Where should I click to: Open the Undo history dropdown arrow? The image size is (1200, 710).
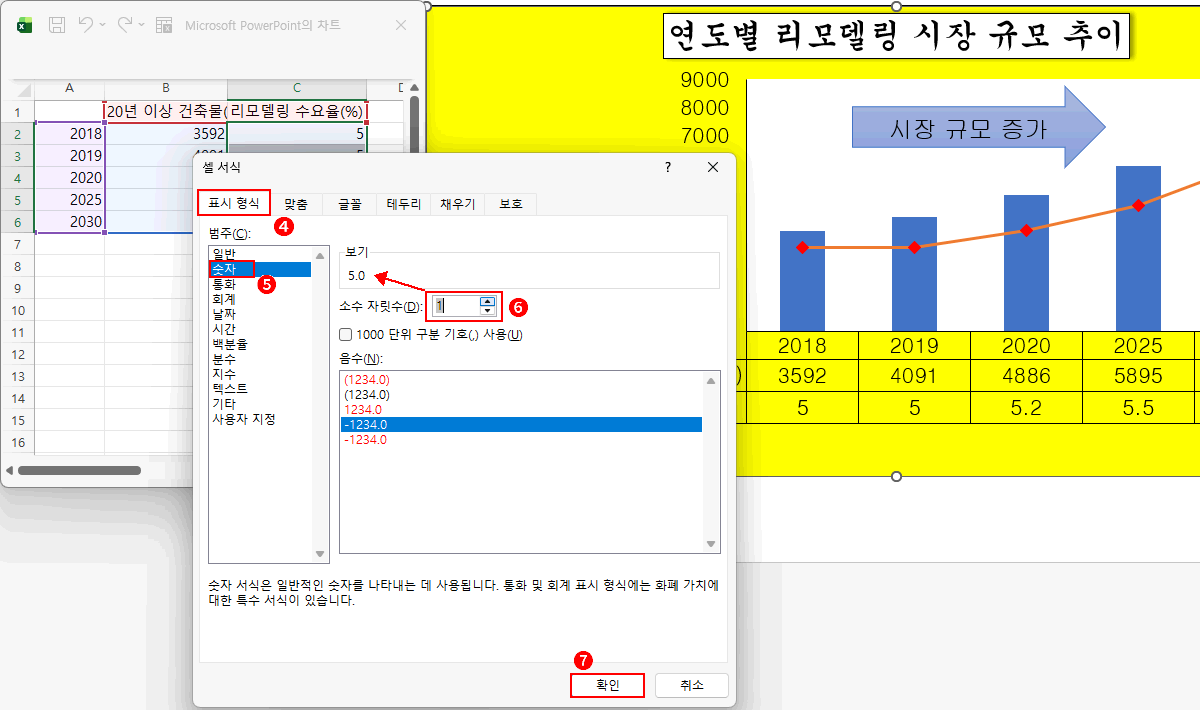click(103, 24)
